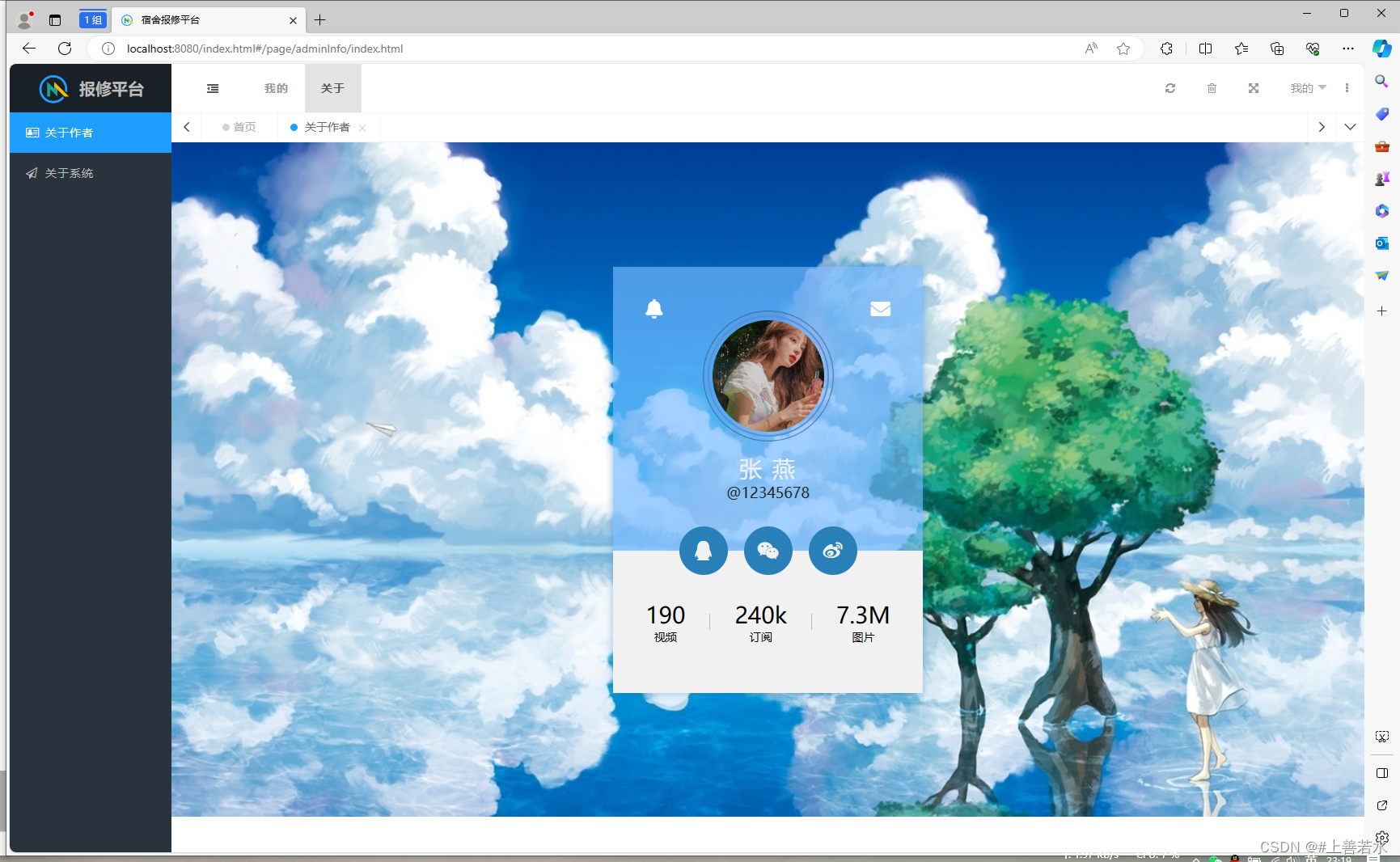
Task: Open sidebar search magnifier icon
Action: pyautogui.click(x=1381, y=81)
